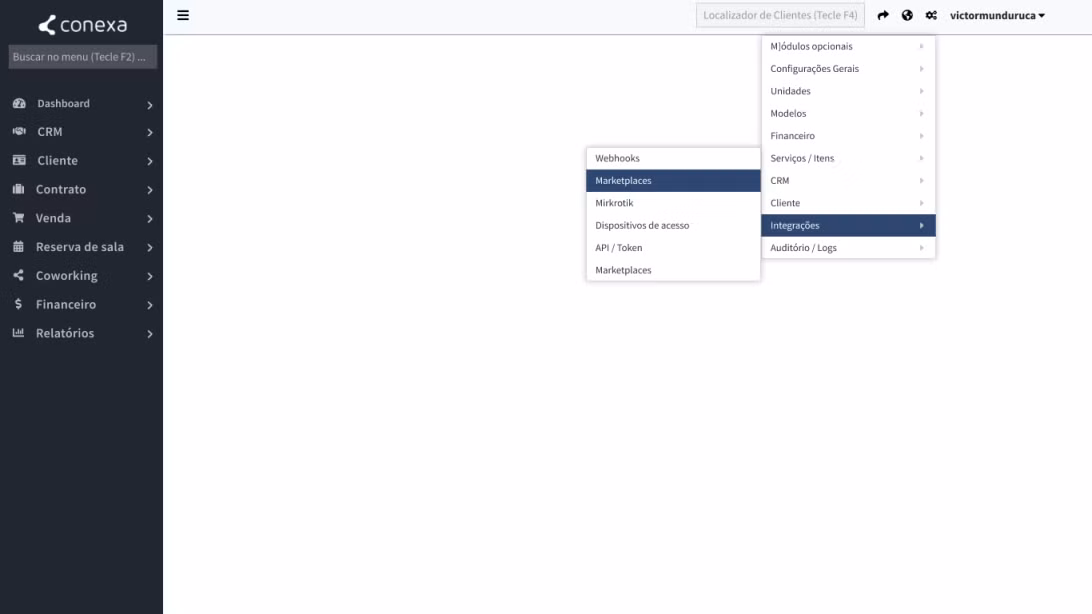Click the Cliente item in sidebar
This screenshot has width=1092, height=614.
coord(57,161)
